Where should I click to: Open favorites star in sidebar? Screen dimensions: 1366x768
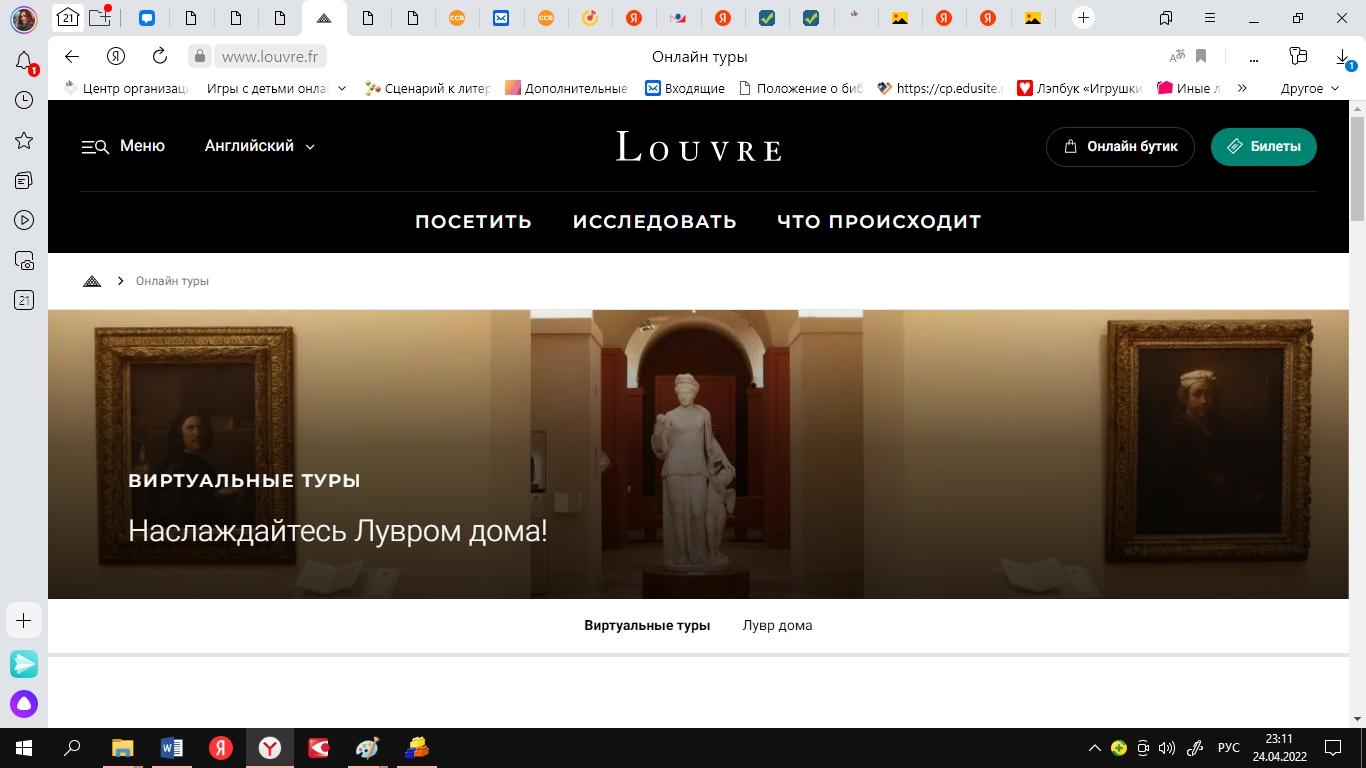24,140
